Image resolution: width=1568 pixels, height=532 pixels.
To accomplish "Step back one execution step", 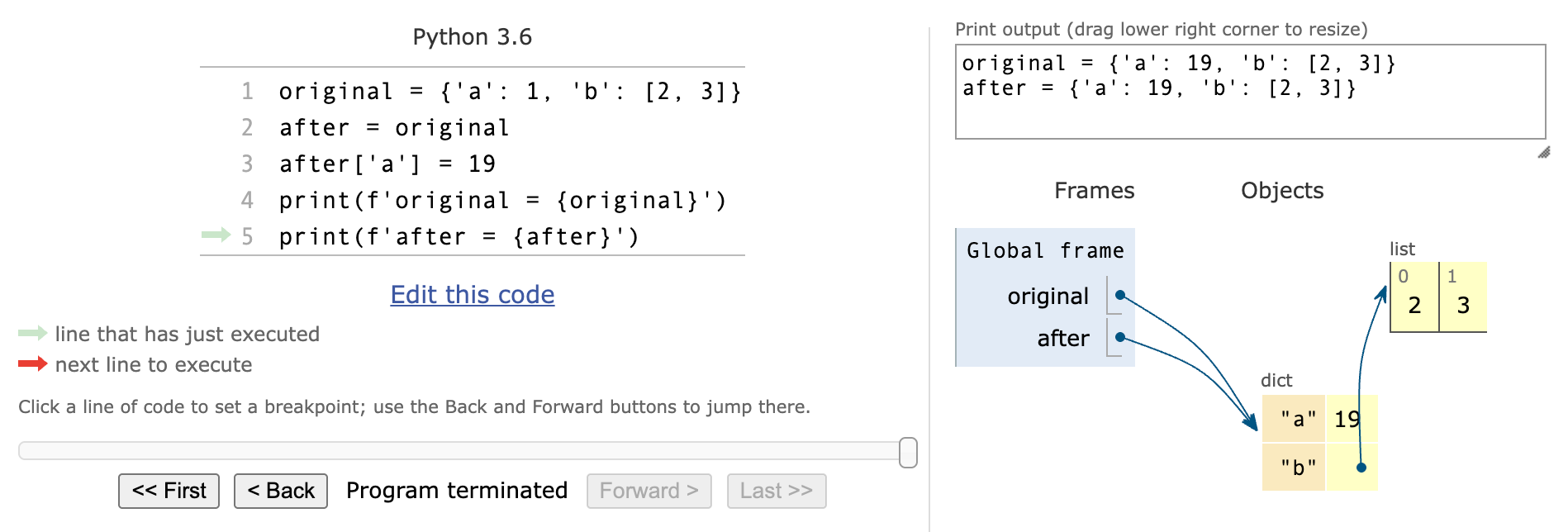I will point(281,491).
